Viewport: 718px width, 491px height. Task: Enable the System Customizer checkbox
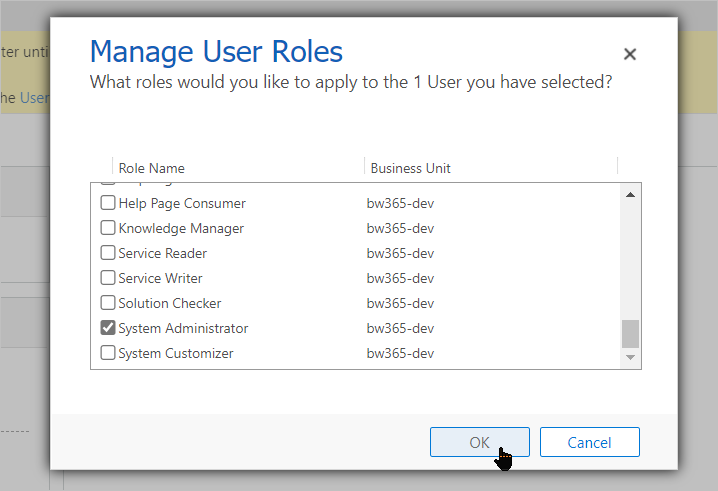(108, 353)
